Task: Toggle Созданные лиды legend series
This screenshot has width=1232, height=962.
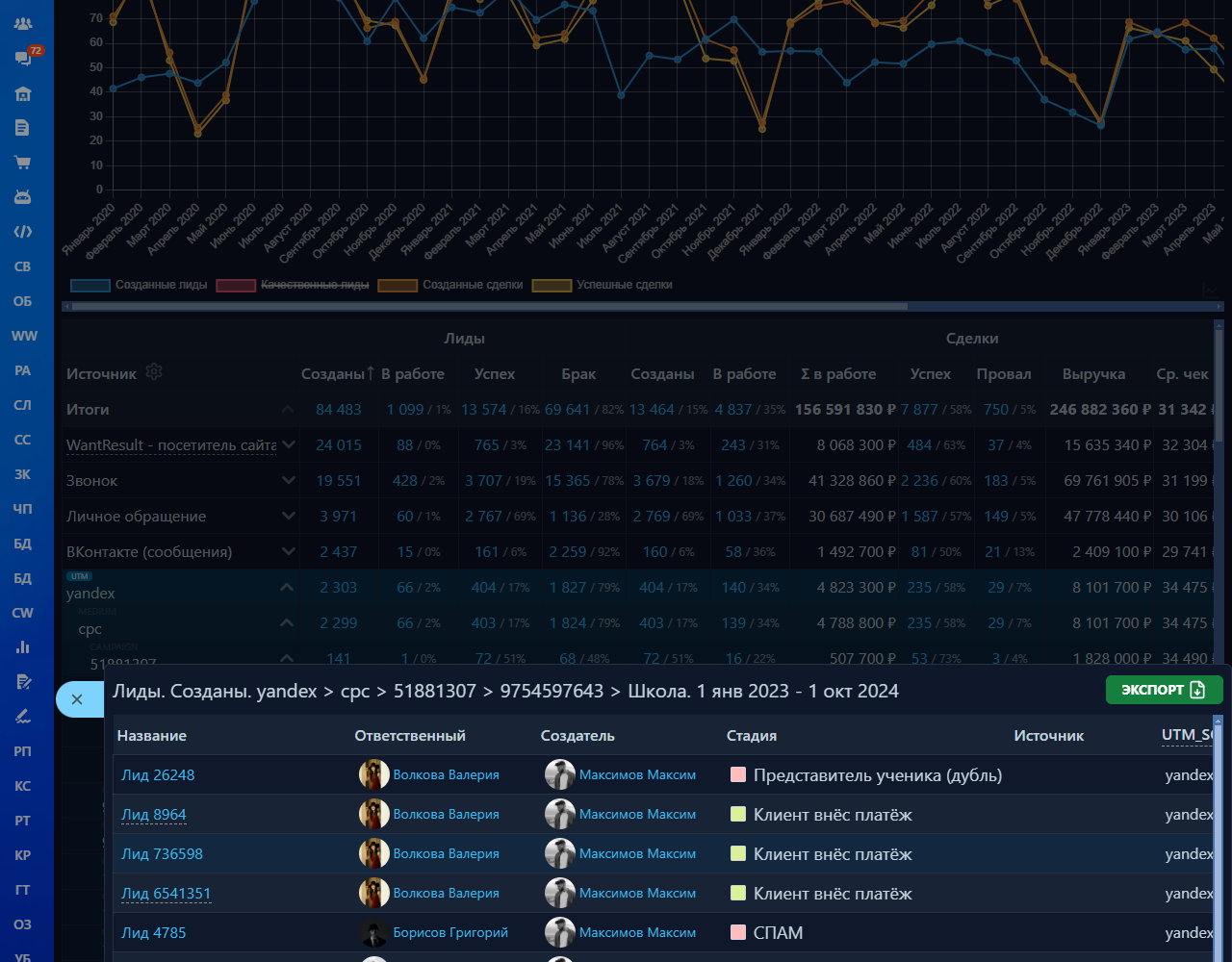Action: (x=139, y=285)
